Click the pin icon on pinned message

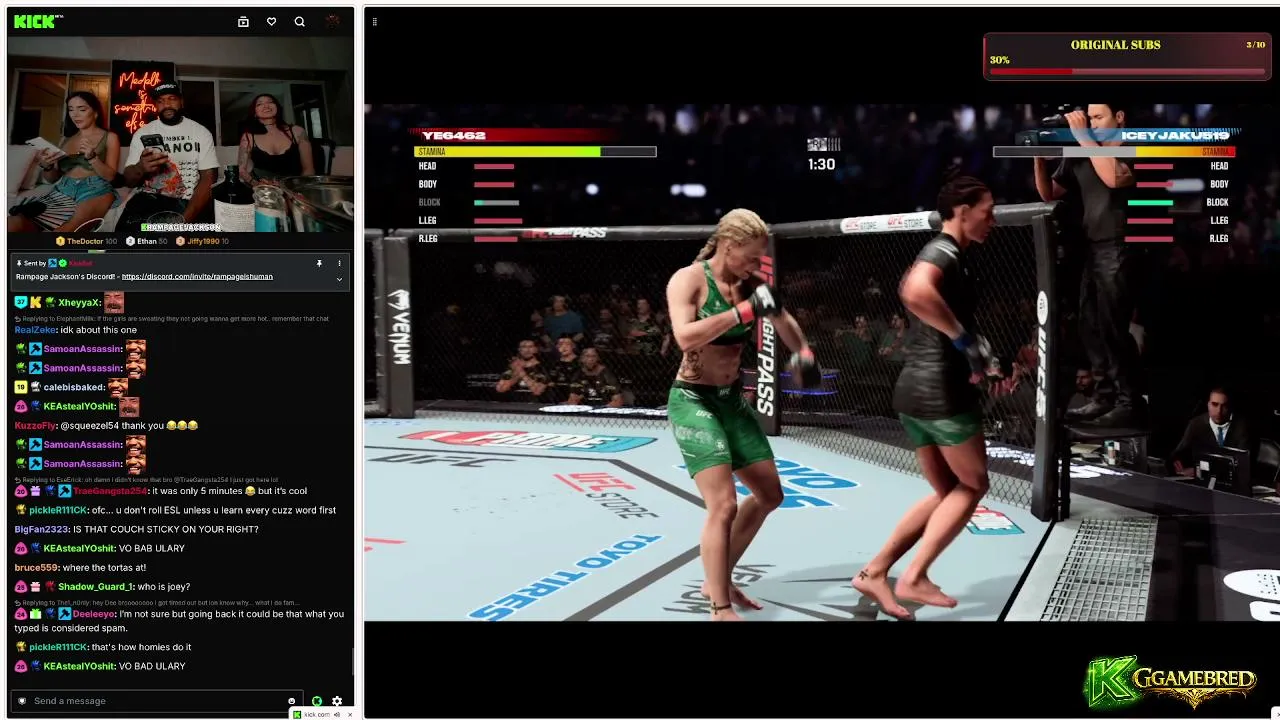[319, 263]
